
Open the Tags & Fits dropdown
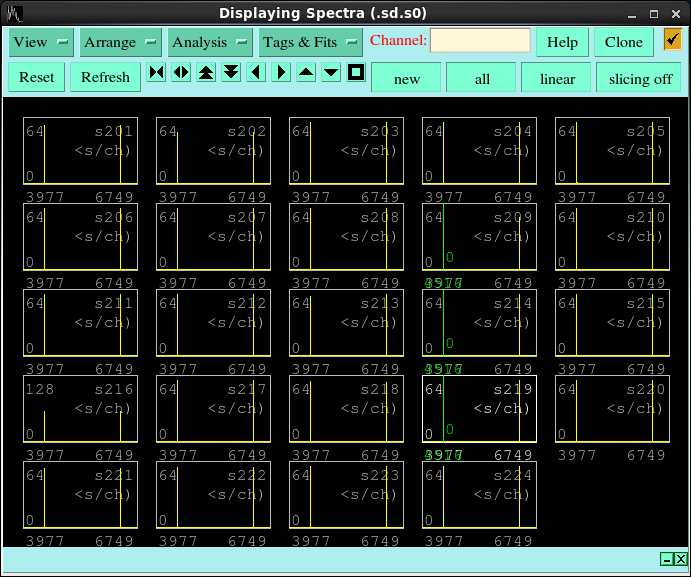click(310, 42)
